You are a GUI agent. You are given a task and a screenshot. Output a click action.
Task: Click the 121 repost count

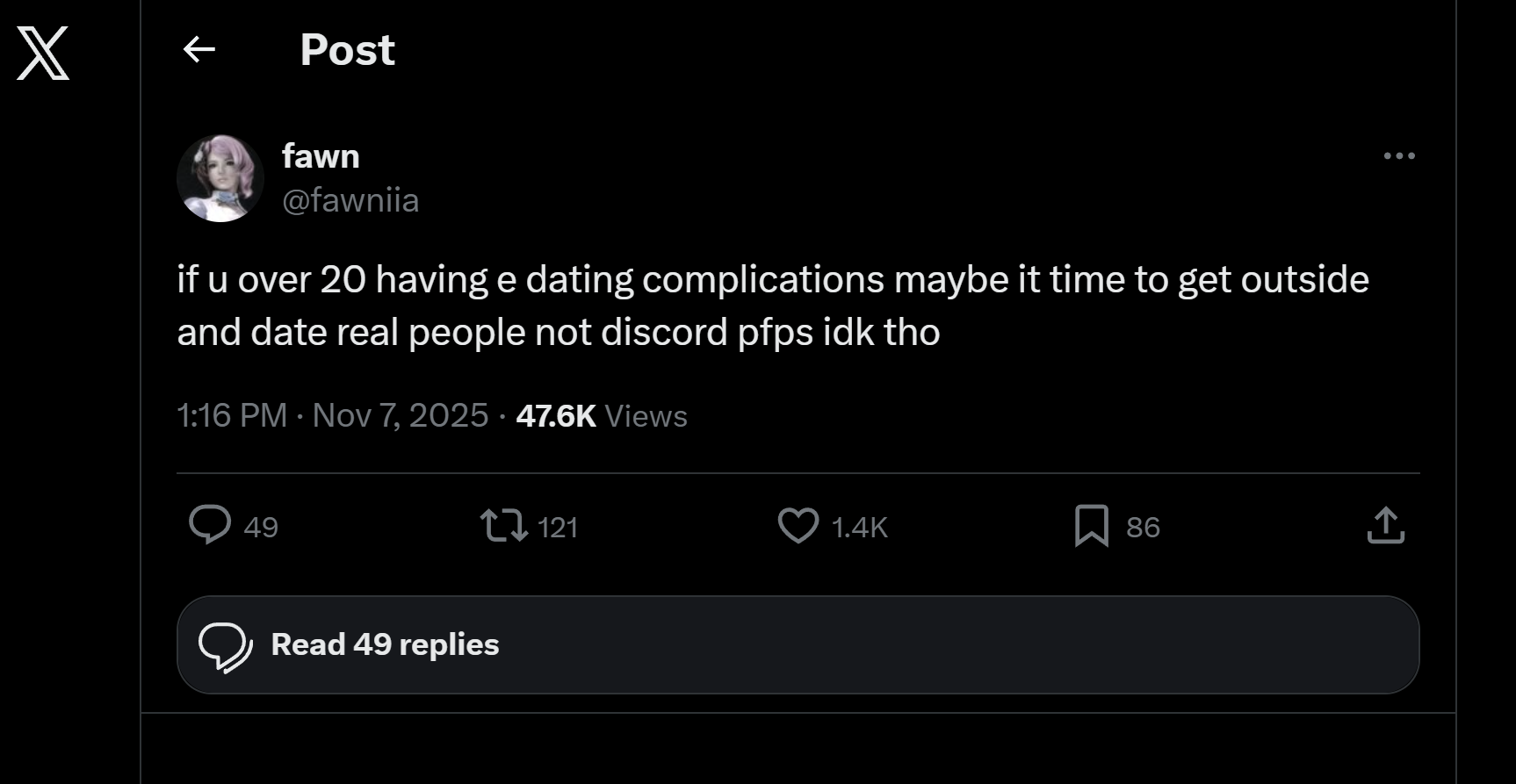coord(557,527)
